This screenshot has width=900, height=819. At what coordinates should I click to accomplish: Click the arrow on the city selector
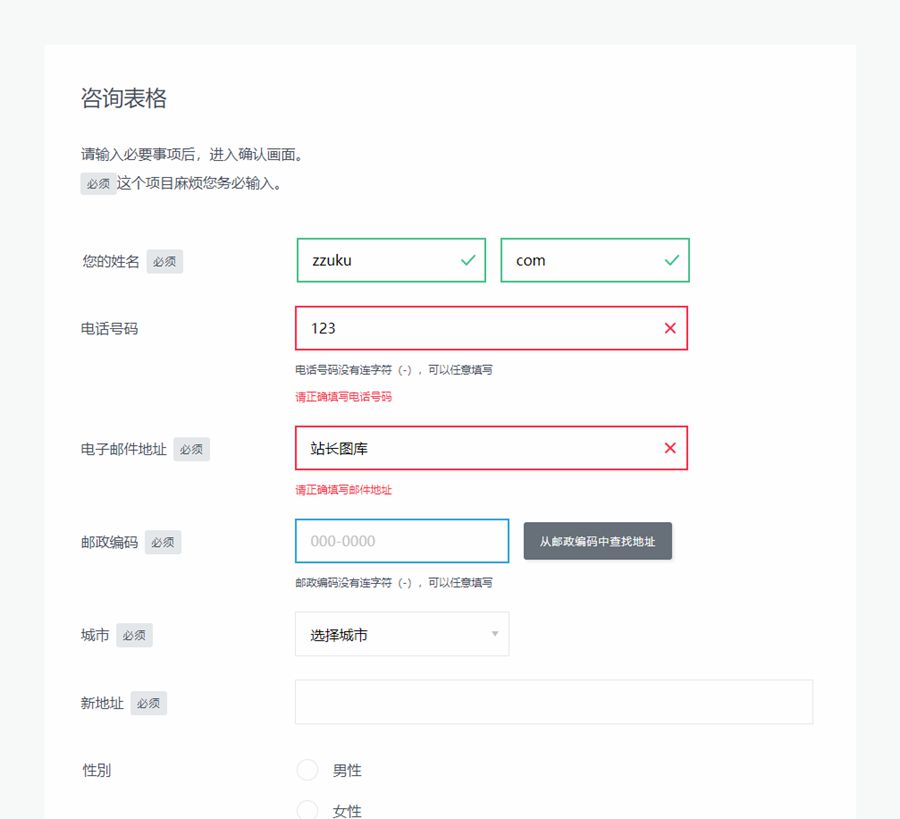coord(494,635)
